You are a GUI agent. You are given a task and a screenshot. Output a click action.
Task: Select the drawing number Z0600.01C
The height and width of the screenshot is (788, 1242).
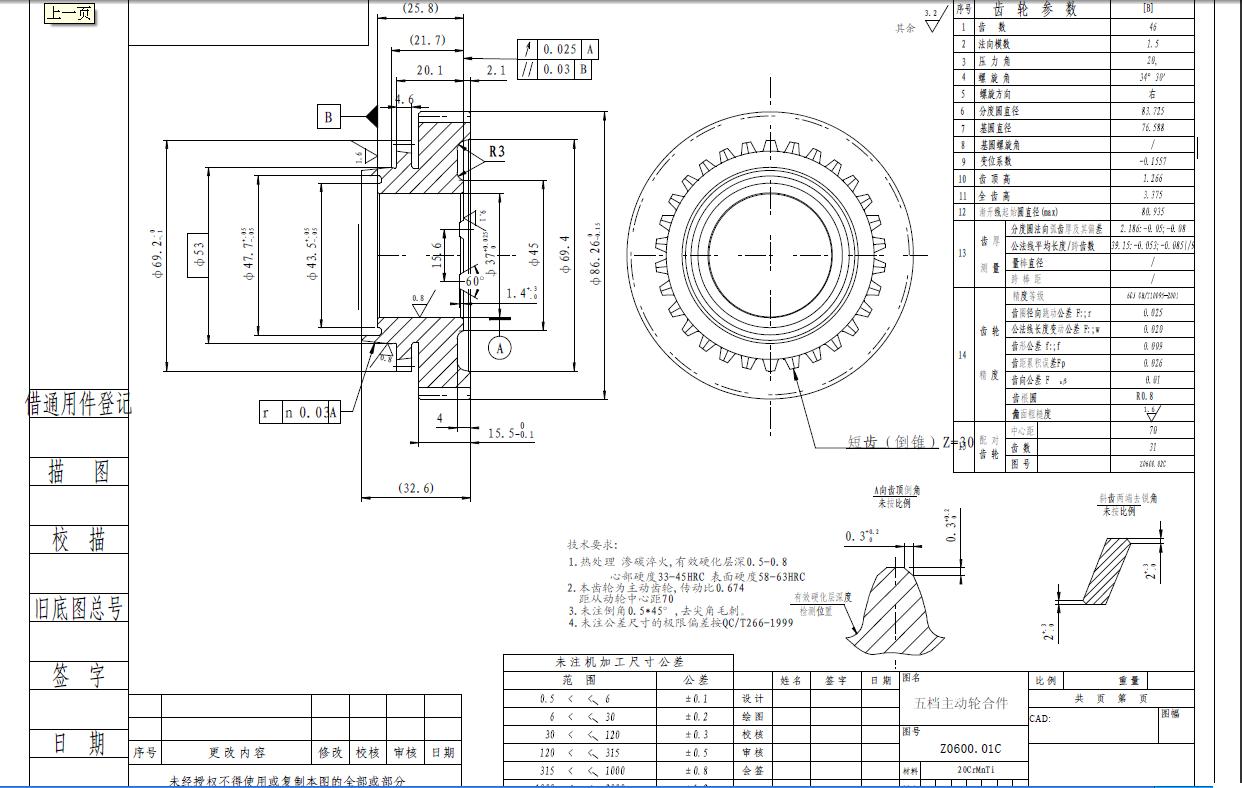[970, 749]
